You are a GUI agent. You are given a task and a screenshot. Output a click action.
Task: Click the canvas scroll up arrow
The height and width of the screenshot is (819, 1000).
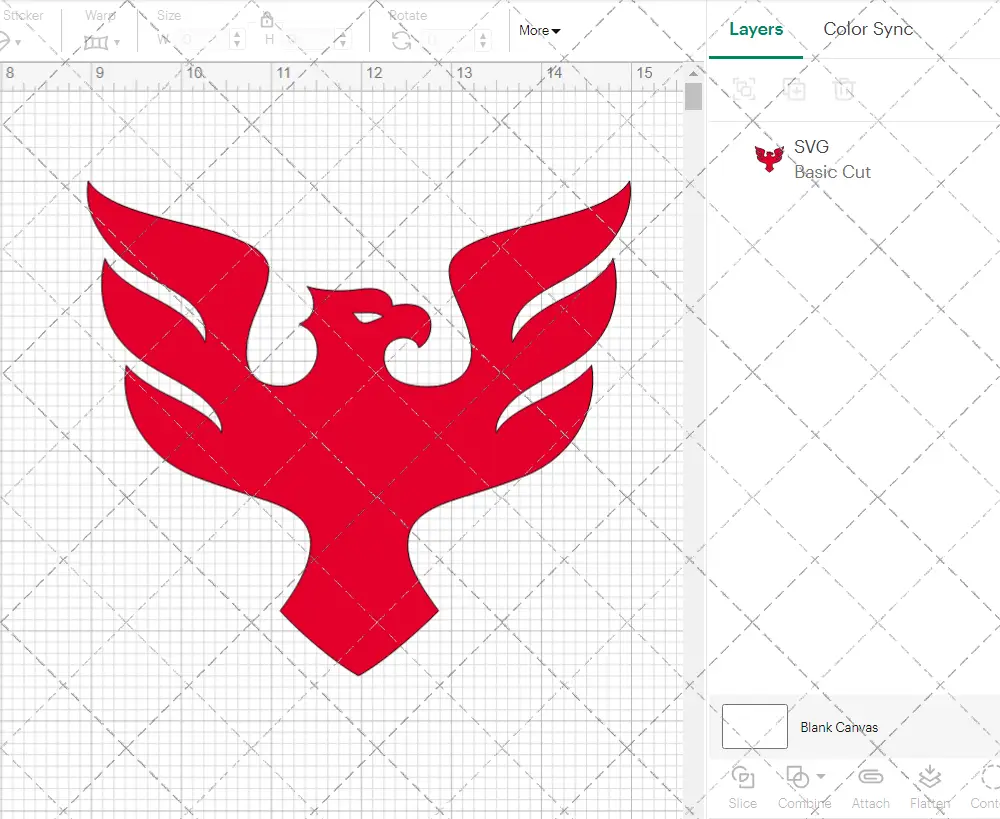point(693,73)
